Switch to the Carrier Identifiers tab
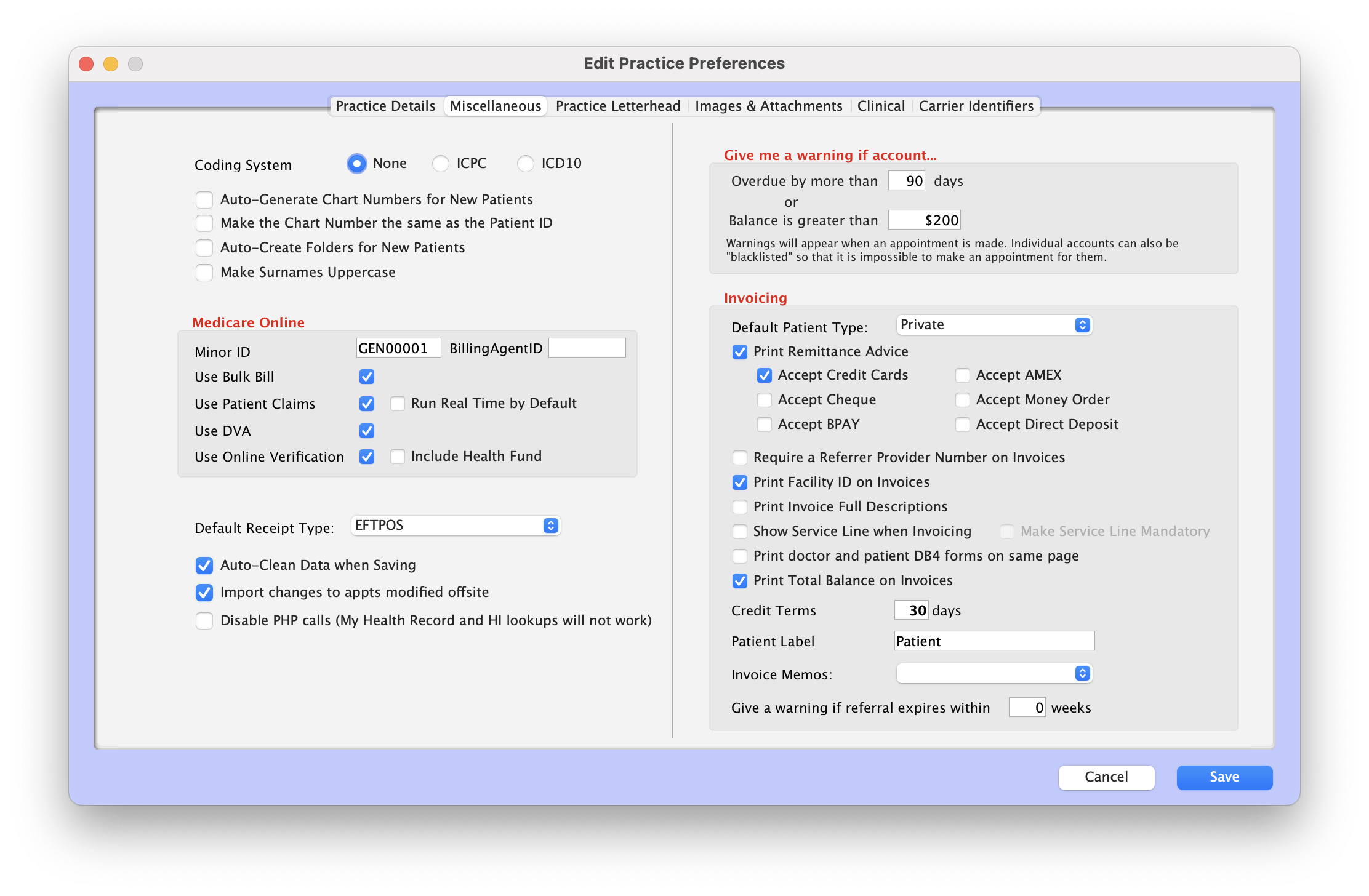 tap(976, 106)
